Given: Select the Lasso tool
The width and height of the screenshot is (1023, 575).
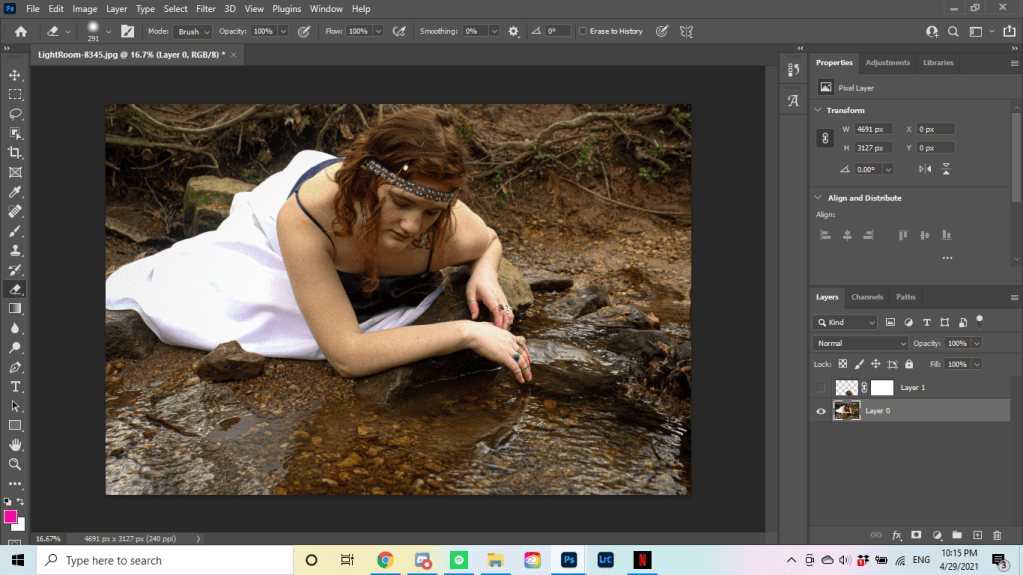Looking at the screenshot, I should [x=15, y=114].
